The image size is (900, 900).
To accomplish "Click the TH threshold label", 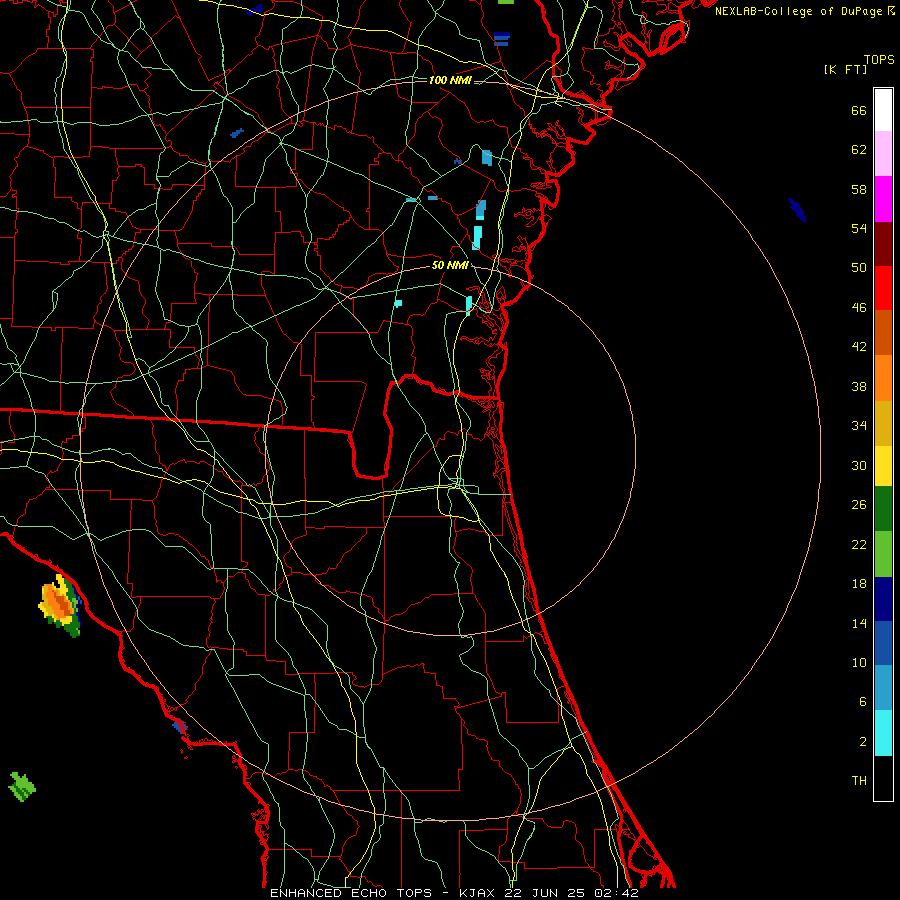I will pos(859,781).
